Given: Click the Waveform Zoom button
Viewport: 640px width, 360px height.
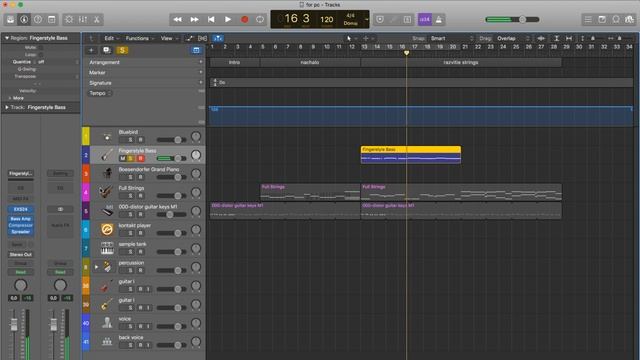Looking at the screenshot, I should click(541, 38).
